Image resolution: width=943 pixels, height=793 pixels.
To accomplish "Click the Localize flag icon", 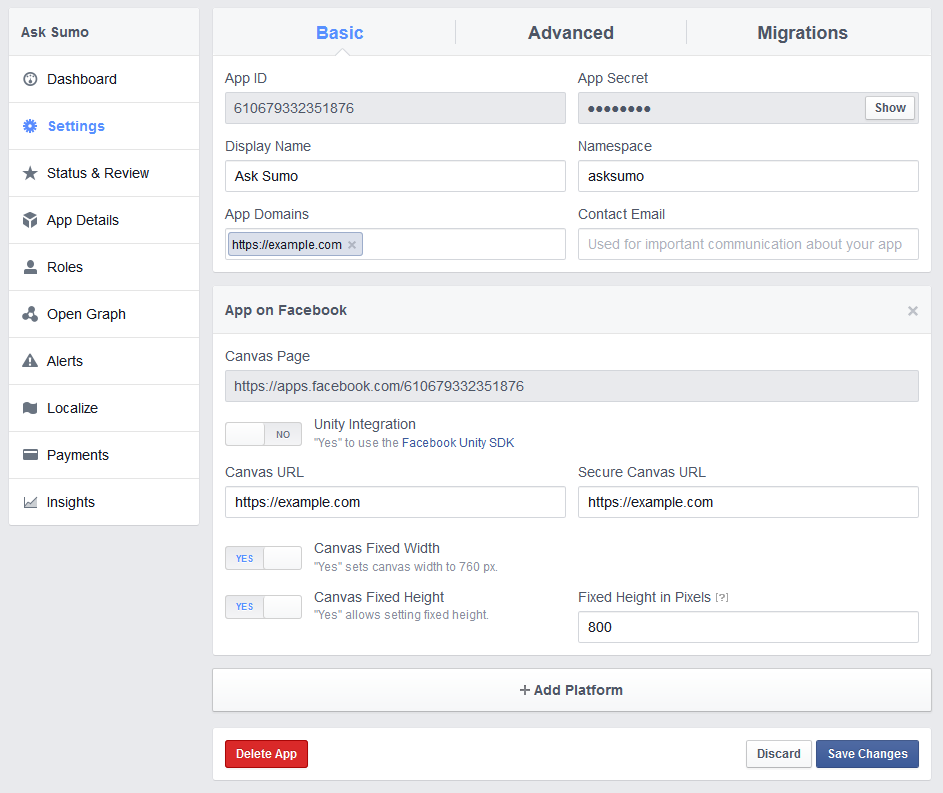I will pos(30,408).
